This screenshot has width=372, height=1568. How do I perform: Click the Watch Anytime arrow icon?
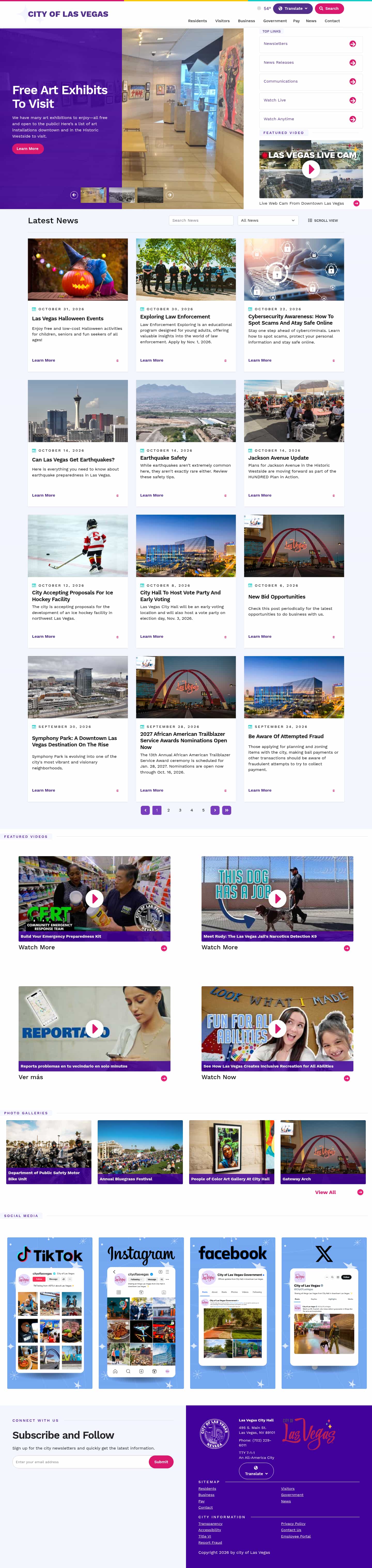coord(353,119)
